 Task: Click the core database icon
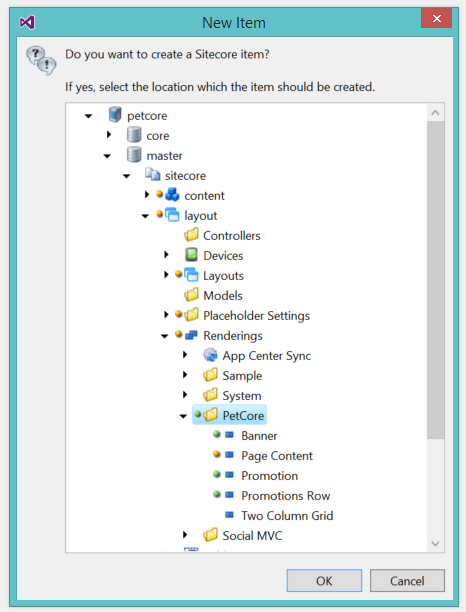[x=134, y=135]
